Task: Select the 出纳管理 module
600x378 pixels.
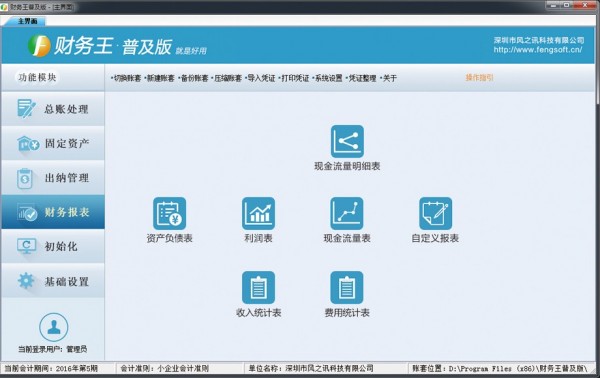Action: (x=53, y=178)
